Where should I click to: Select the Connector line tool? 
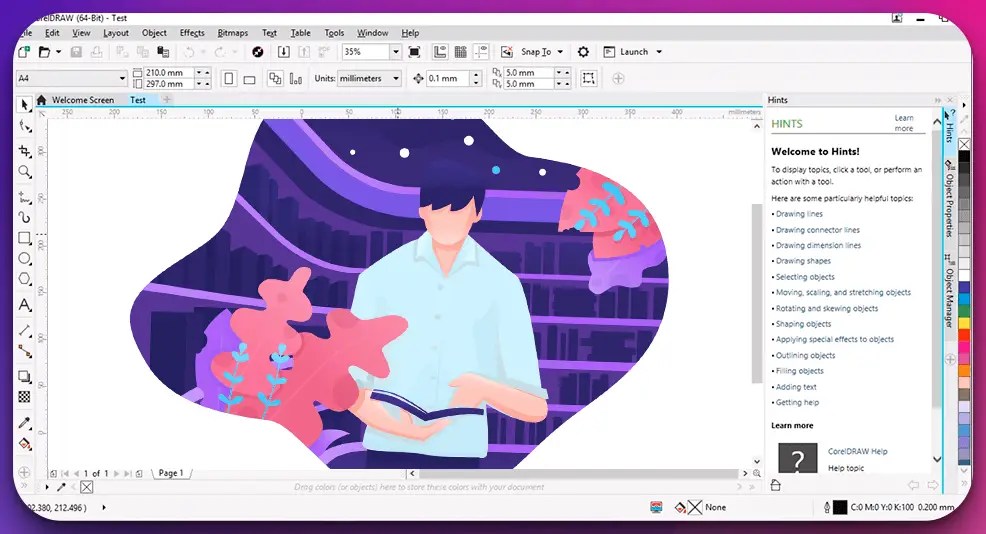point(25,351)
